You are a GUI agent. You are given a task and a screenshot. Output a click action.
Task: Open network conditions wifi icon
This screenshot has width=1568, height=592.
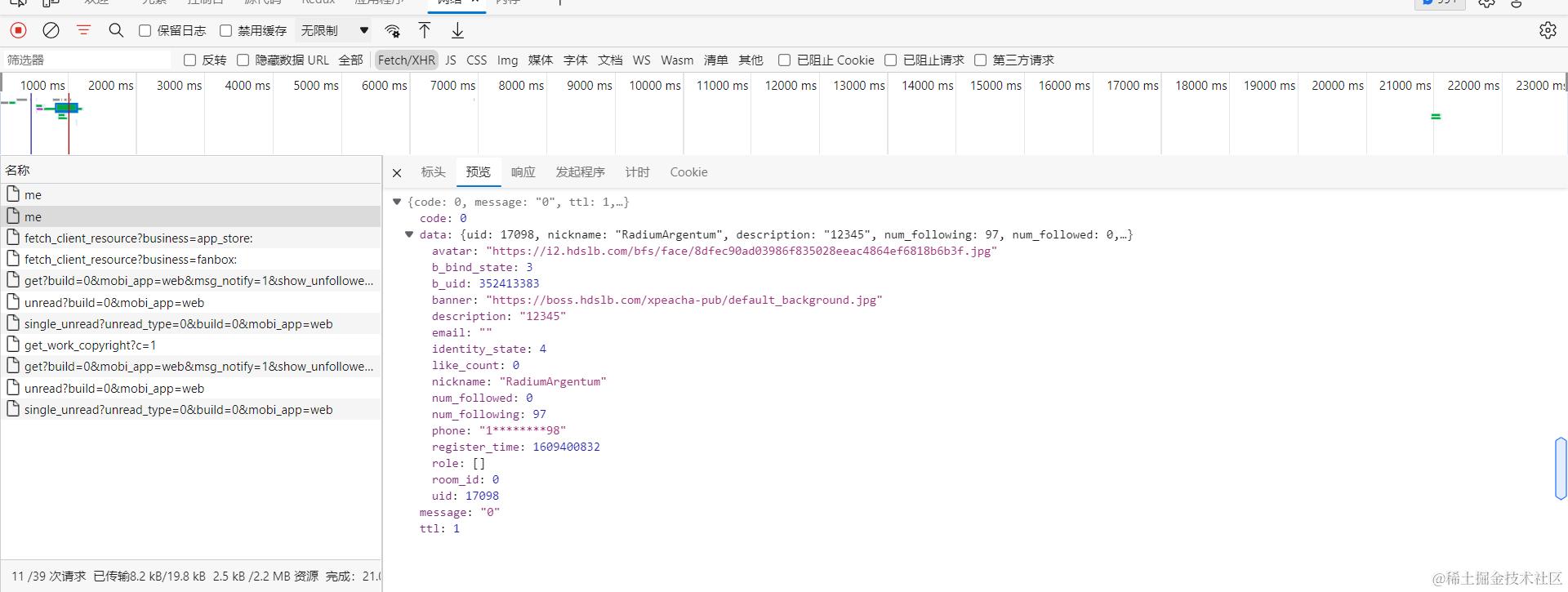393,31
